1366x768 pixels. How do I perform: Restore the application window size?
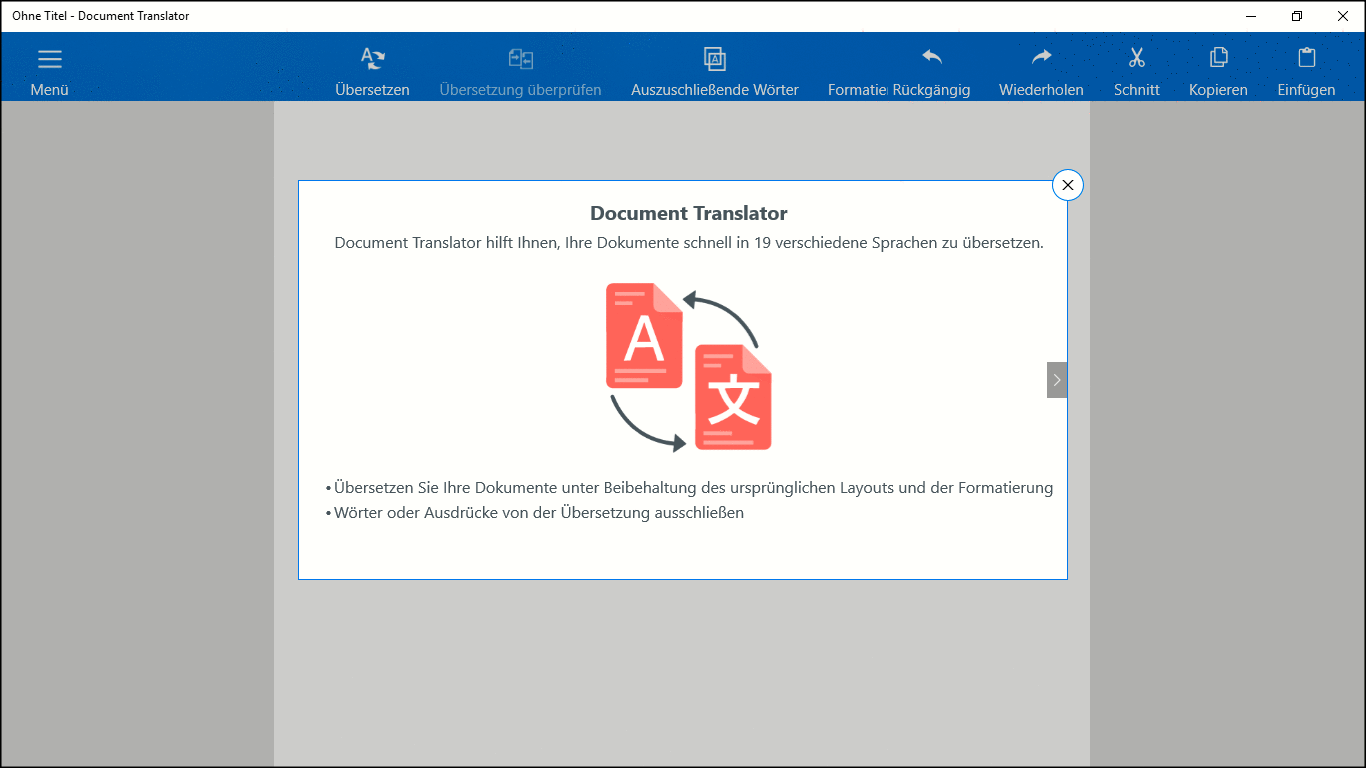point(1295,16)
